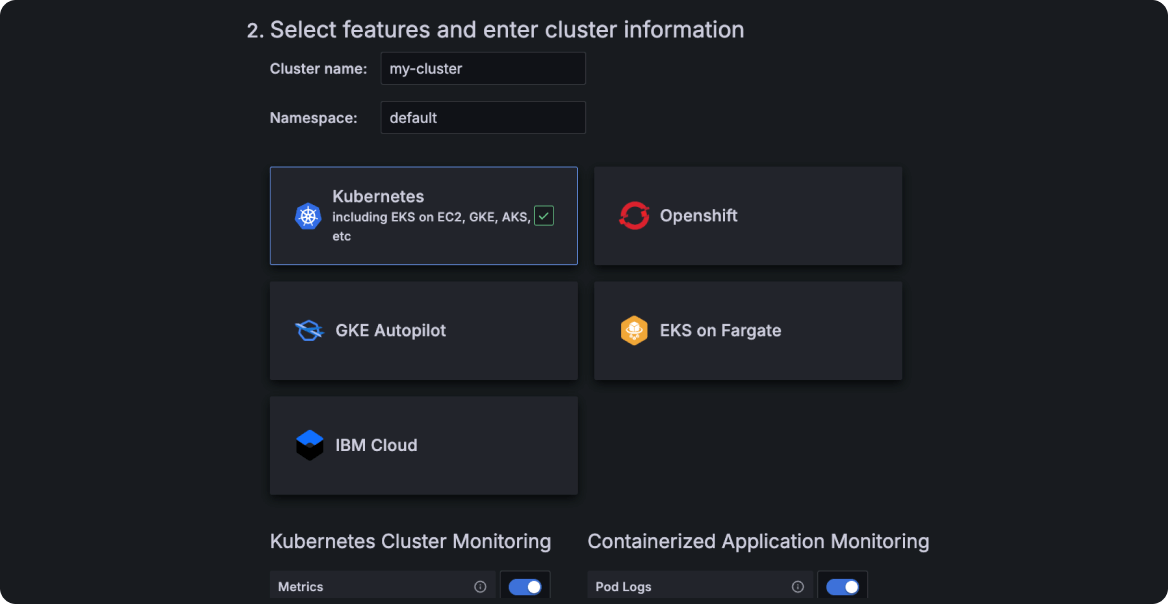Viewport: 1168px width, 604px height.
Task: Toggle the Metrics switch off
Action: tap(525, 587)
